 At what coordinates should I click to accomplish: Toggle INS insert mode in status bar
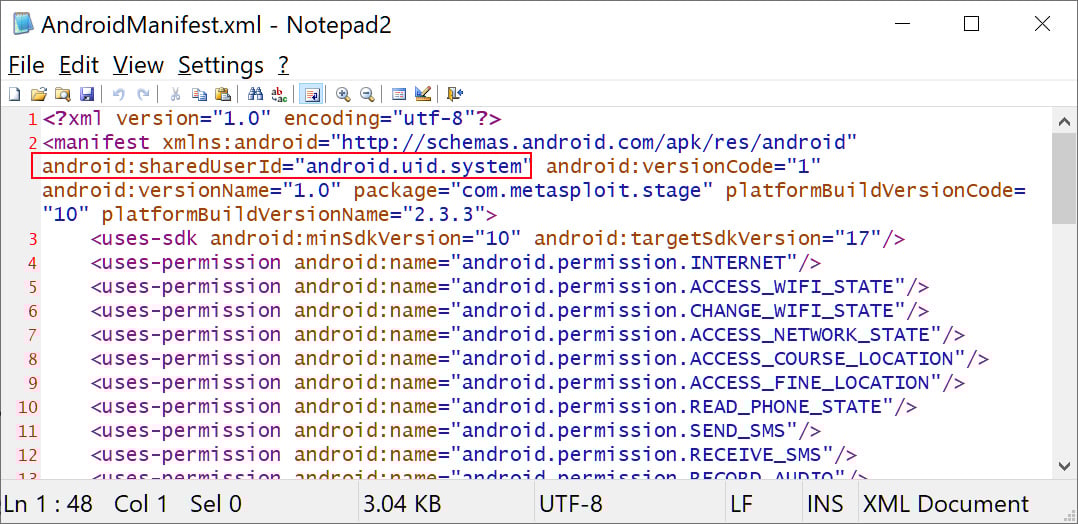[x=826, y=504]
